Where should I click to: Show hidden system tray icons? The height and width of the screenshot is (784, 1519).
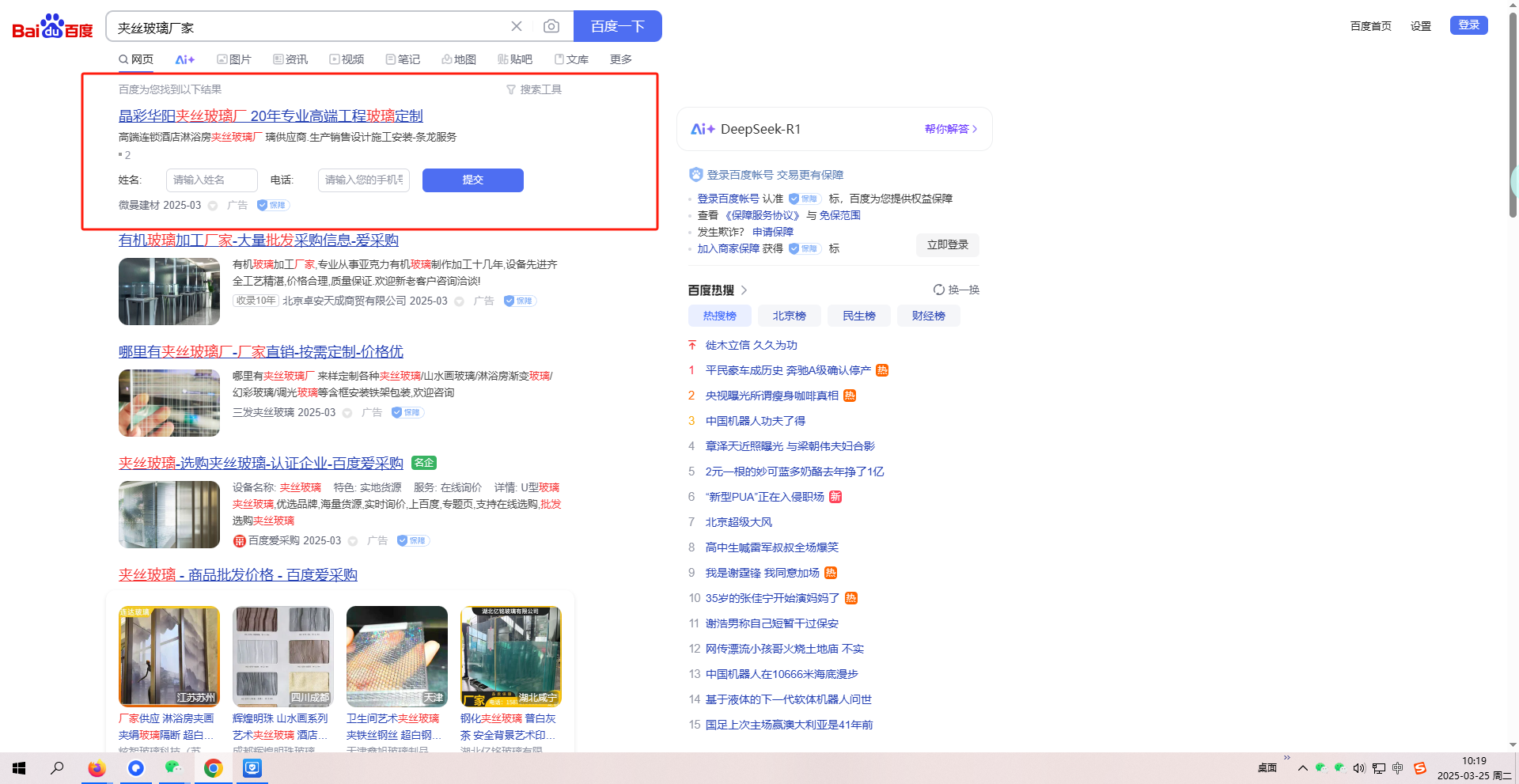tap(1303, 768)
